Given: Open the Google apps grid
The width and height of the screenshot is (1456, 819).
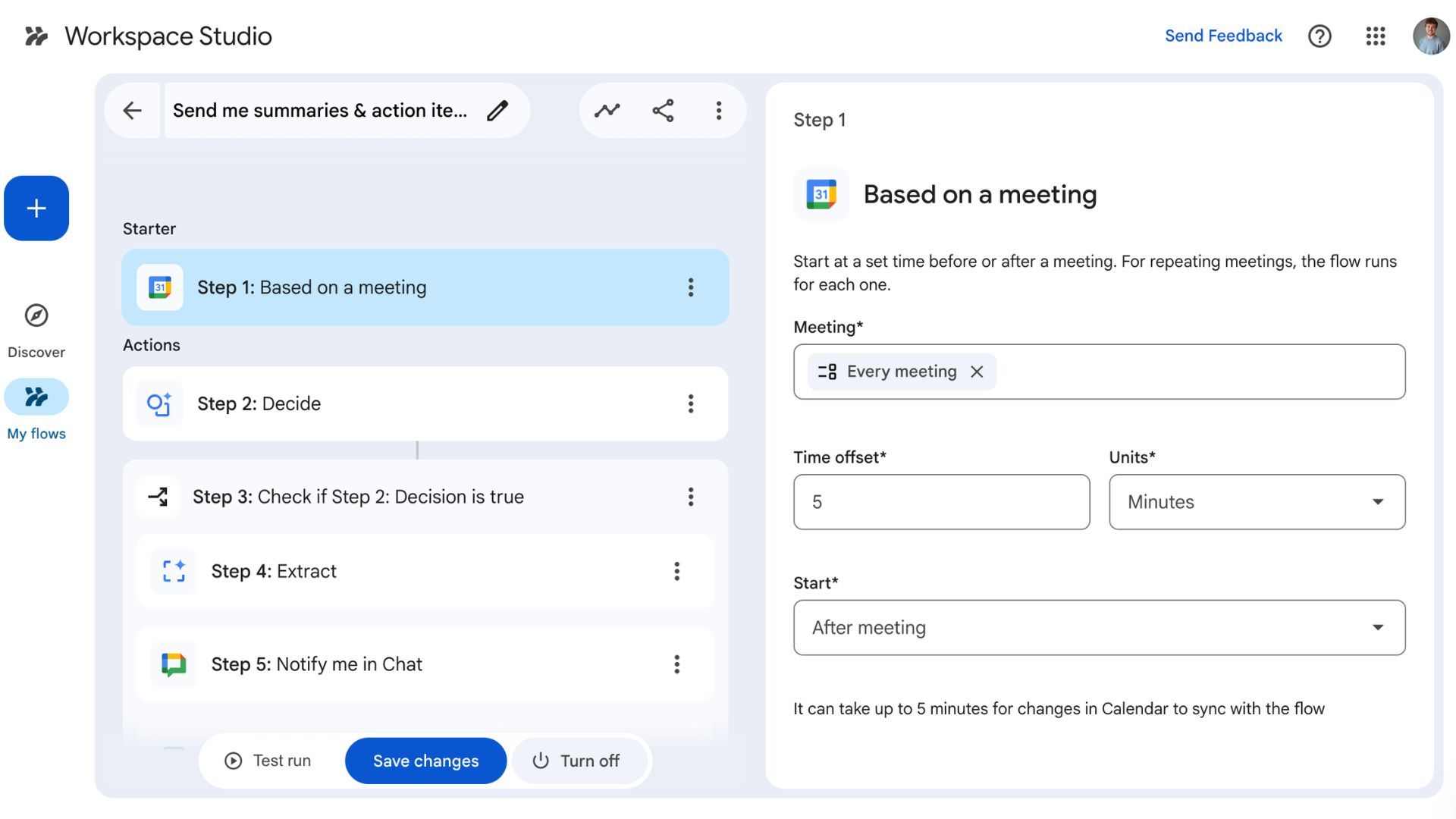Looking at the screenshot, I should (1375, 36).
